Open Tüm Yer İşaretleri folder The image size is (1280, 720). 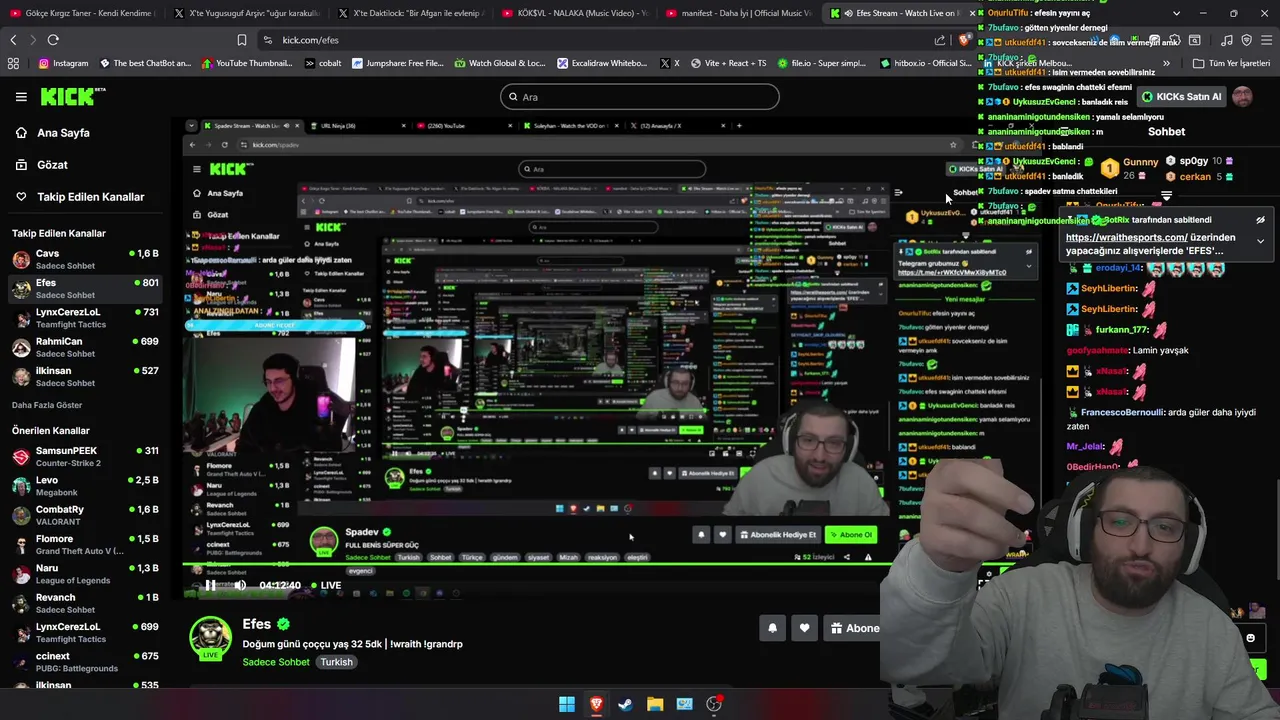(1231, 63)
